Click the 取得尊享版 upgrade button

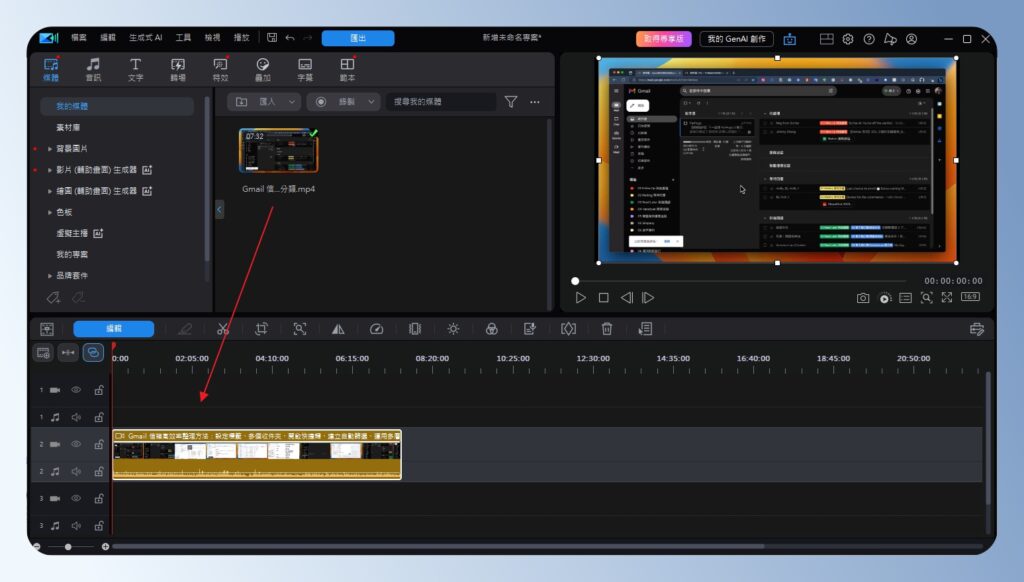coord(662,38)
